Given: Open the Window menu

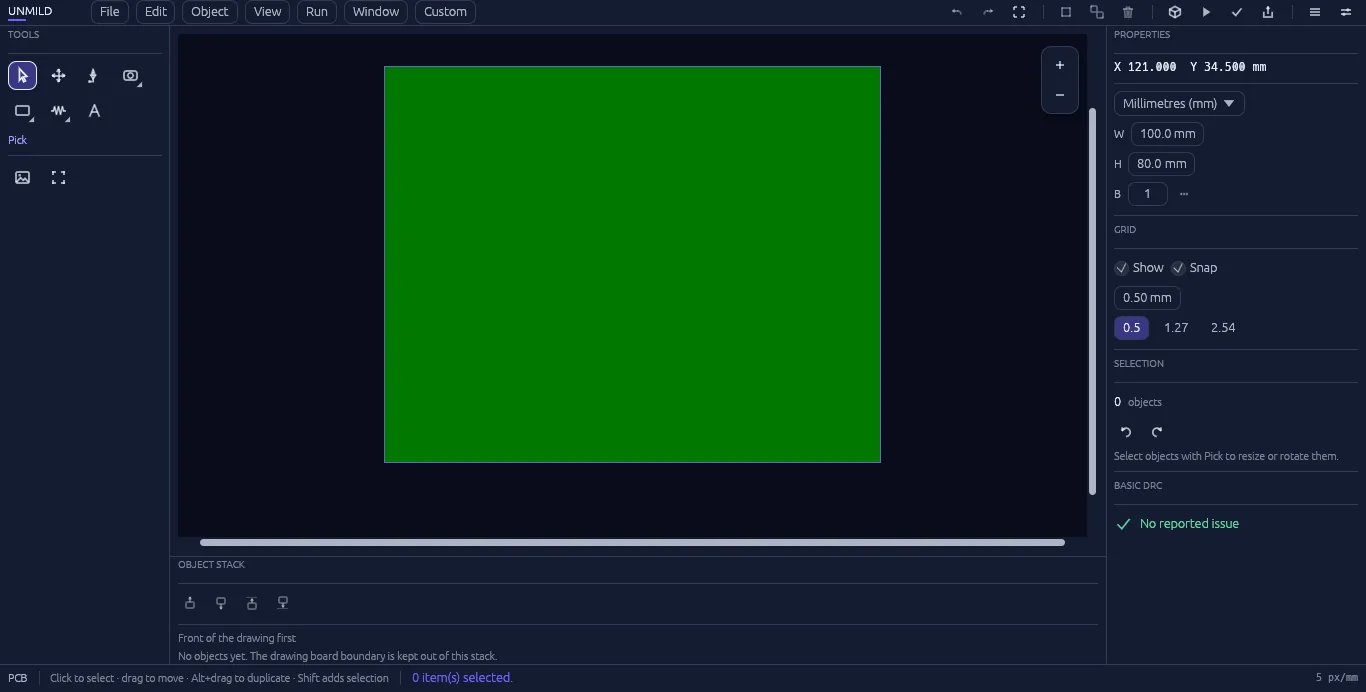Looking at the screenshot, I should [376, 12].
